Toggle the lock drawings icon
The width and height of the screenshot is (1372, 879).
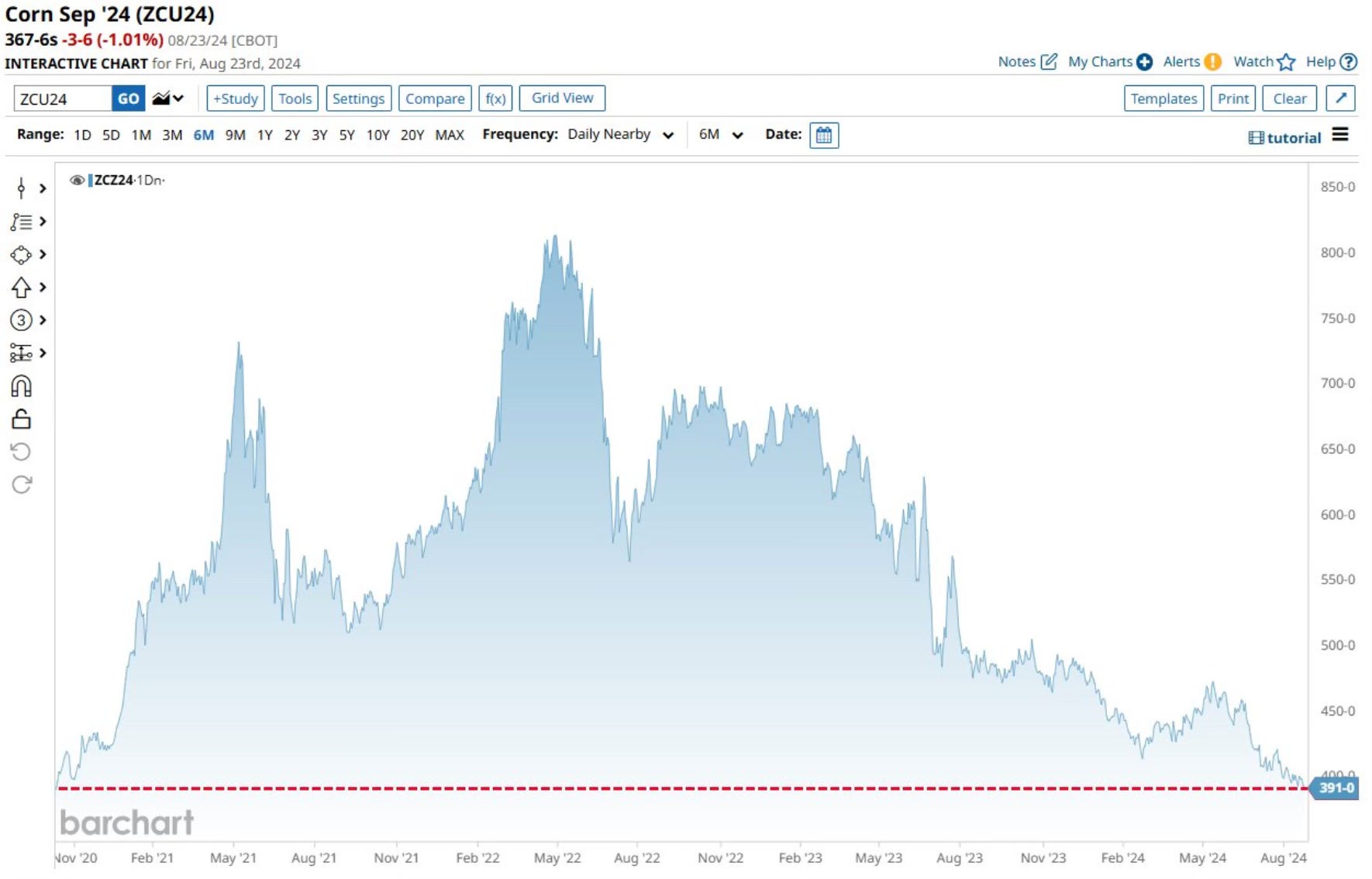coord(21,419)
